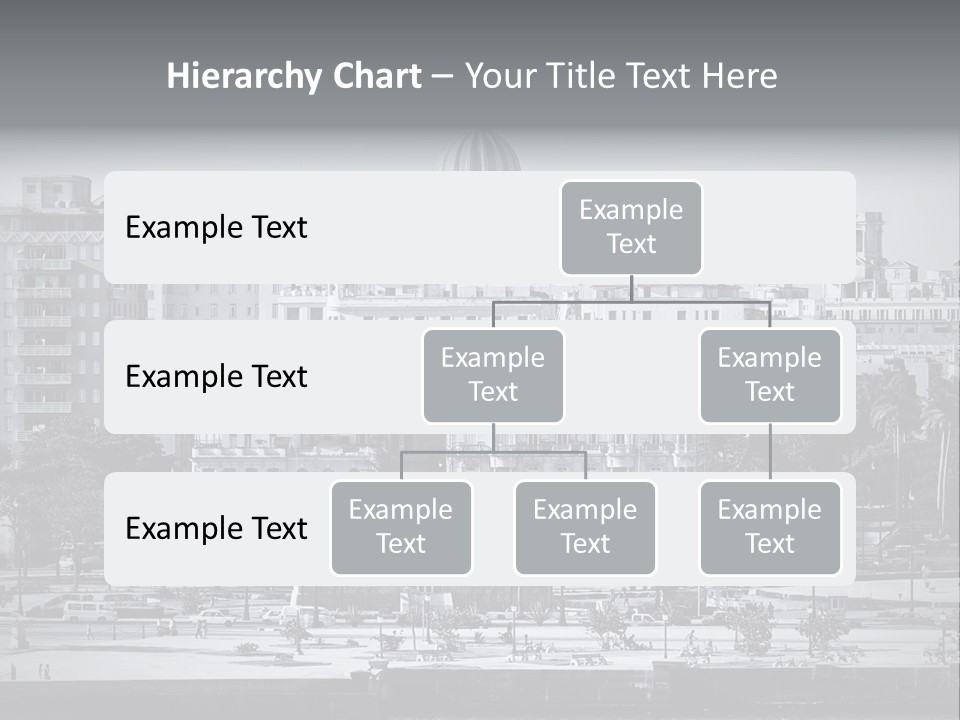
Task: Click the leftmost box in the bottom level
Action: (401, 527)
